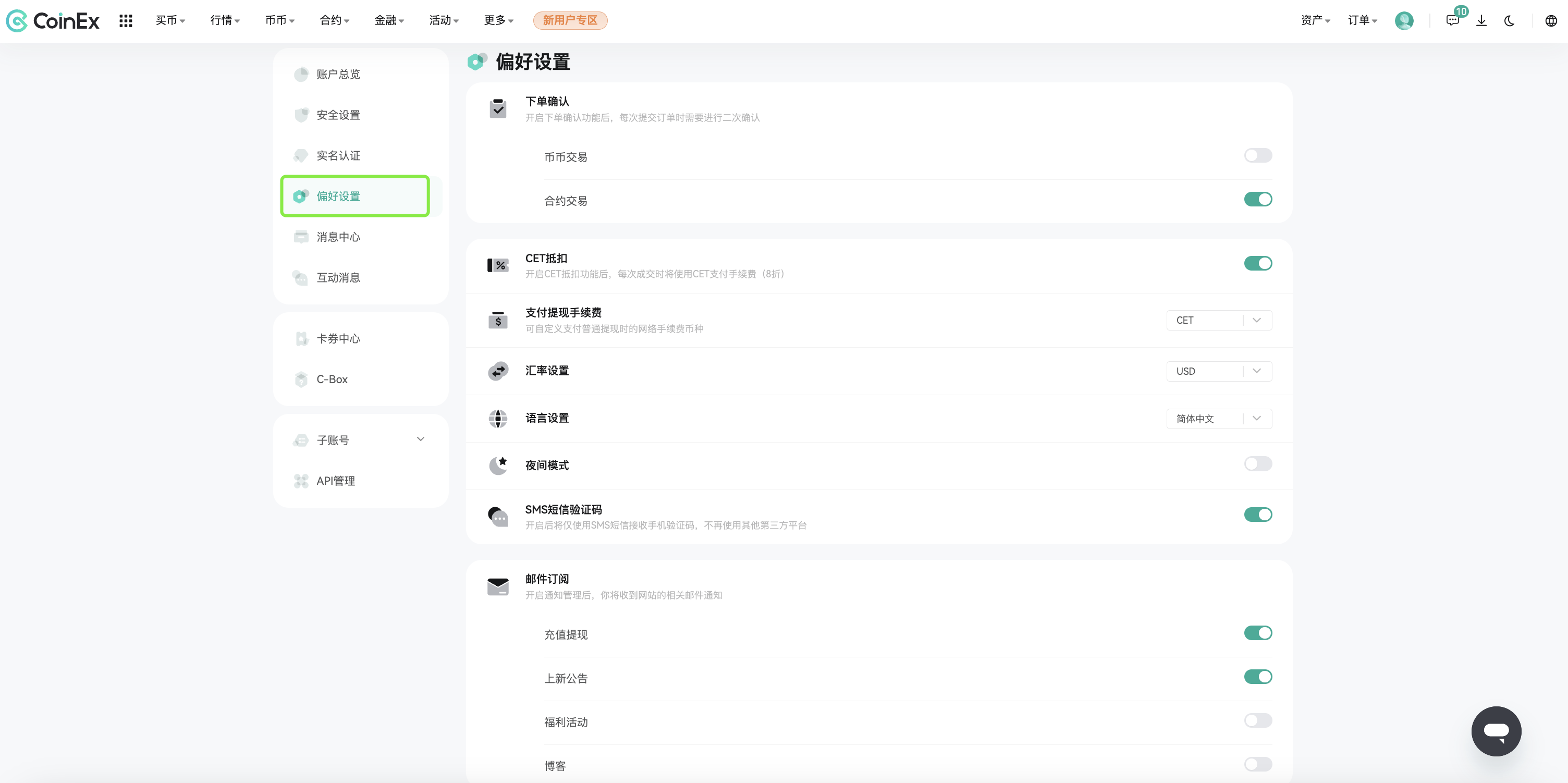Viewport: 1568px width, 783px height.
Task: Go to C-Box page link
Action: point(333,380)
